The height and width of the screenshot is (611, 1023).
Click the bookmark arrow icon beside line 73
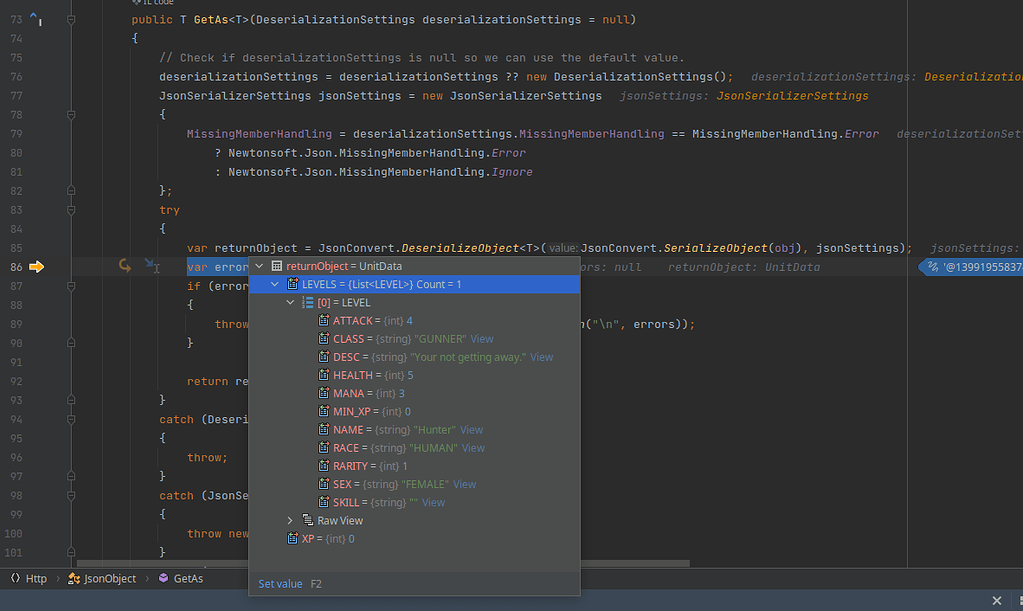(34, 16)
